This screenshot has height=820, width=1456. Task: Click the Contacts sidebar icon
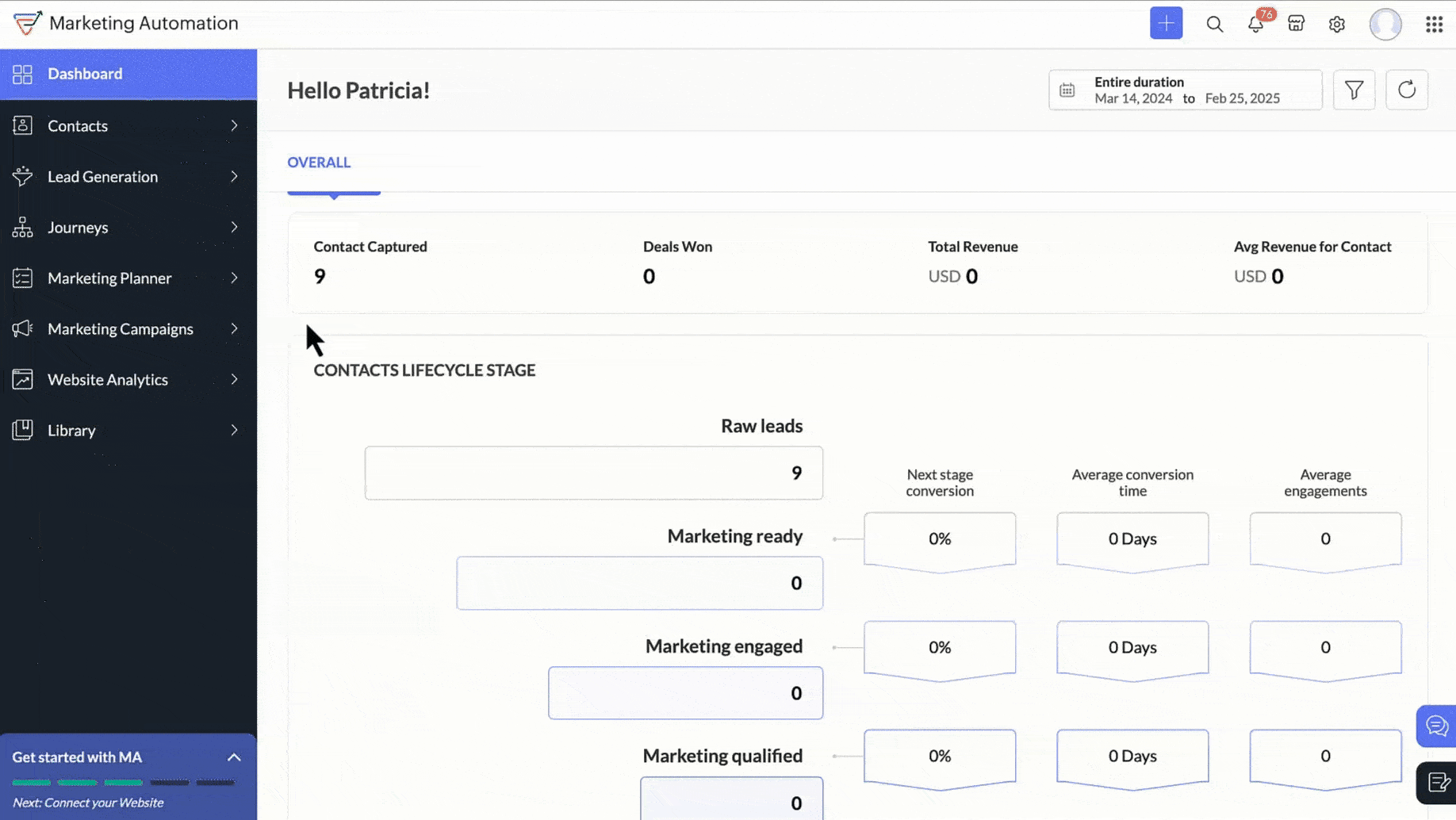22,125
